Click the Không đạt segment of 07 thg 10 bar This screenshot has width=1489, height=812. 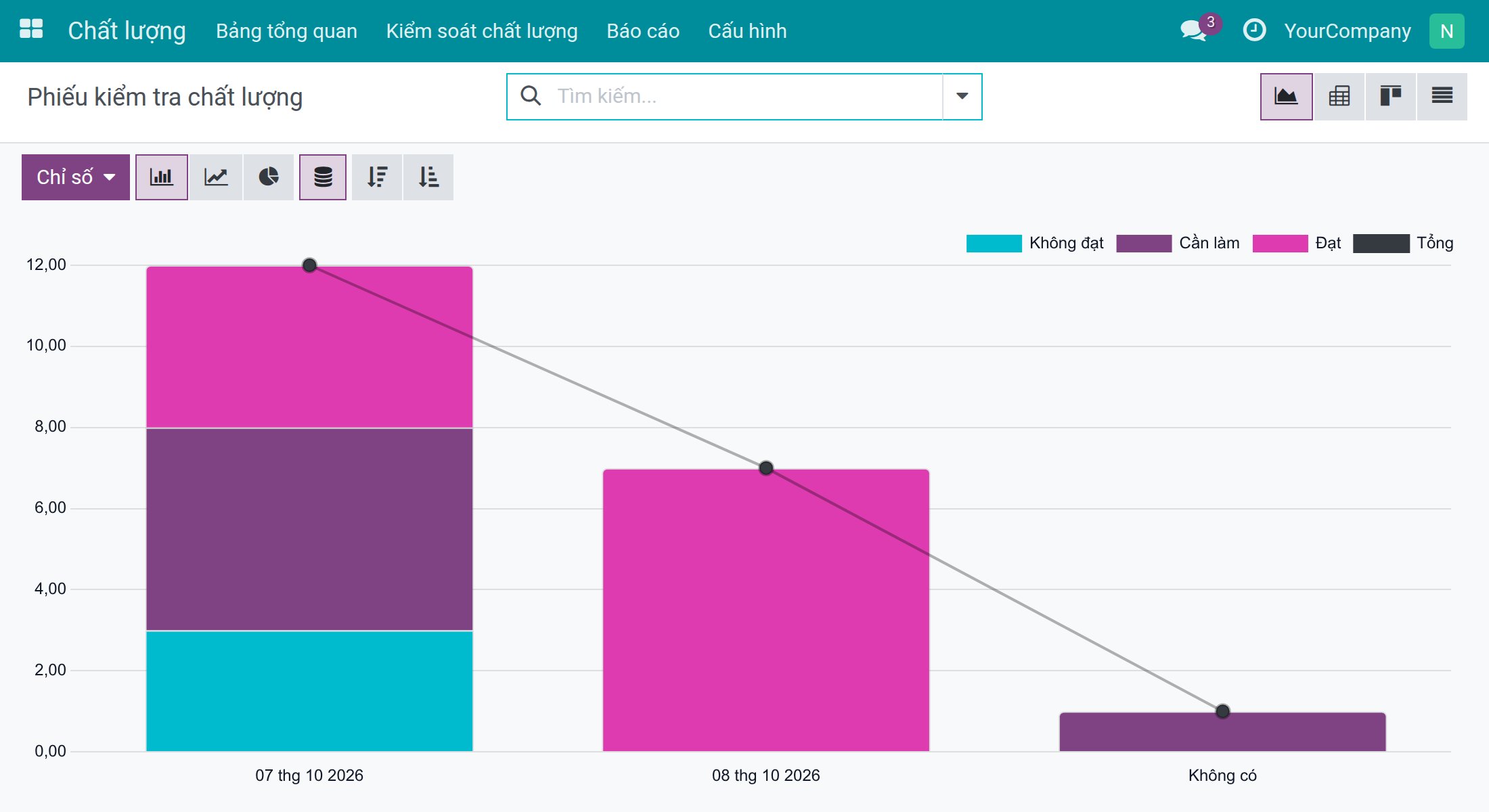click(309, 691)
